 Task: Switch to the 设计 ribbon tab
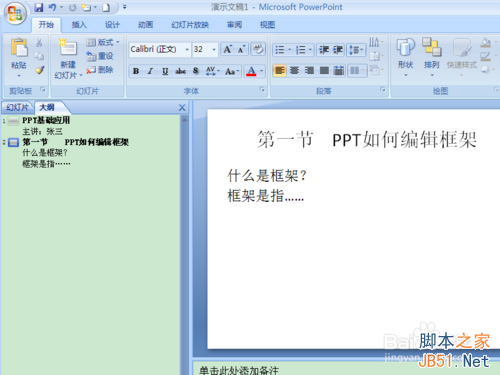pyautogui.click(x=112, y=25)
